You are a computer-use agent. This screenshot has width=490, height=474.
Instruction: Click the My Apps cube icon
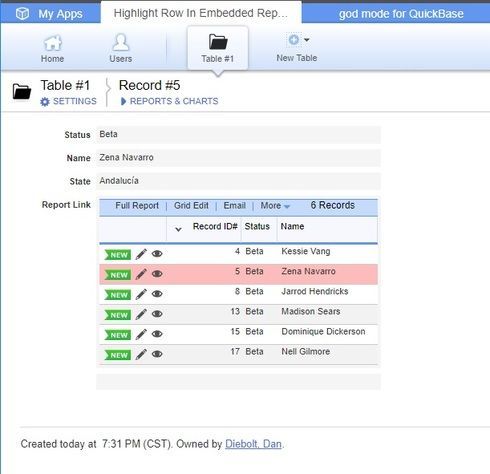[x=23, y=14]
